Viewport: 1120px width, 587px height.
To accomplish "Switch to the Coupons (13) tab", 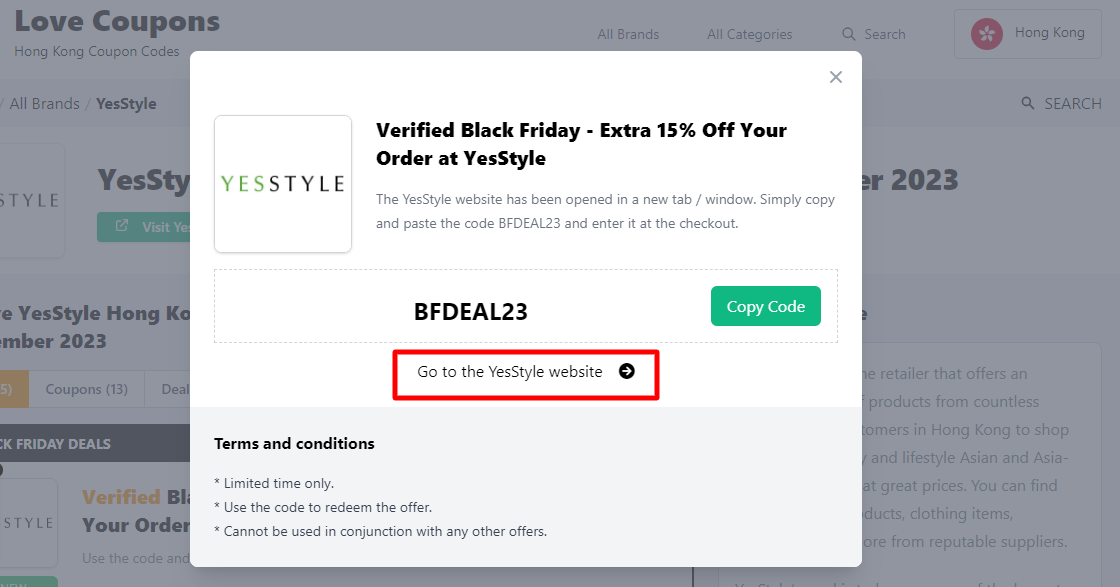I will point(87,389).
